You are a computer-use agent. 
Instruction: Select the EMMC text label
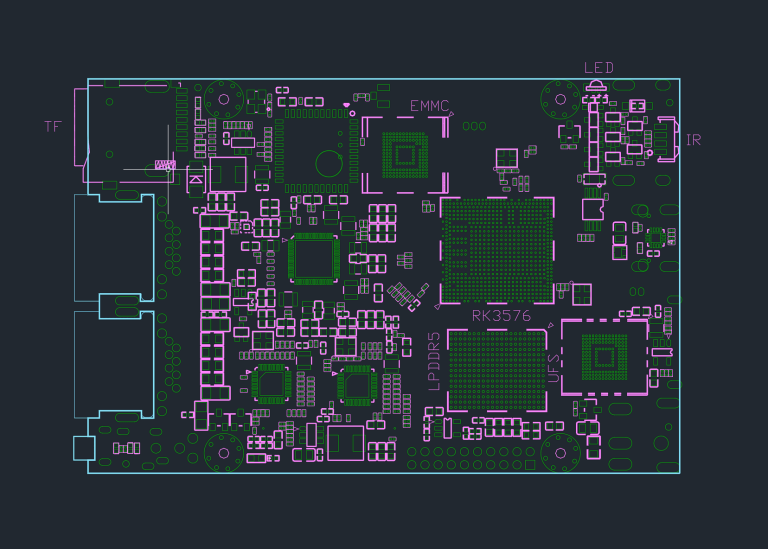pos(429,106)
